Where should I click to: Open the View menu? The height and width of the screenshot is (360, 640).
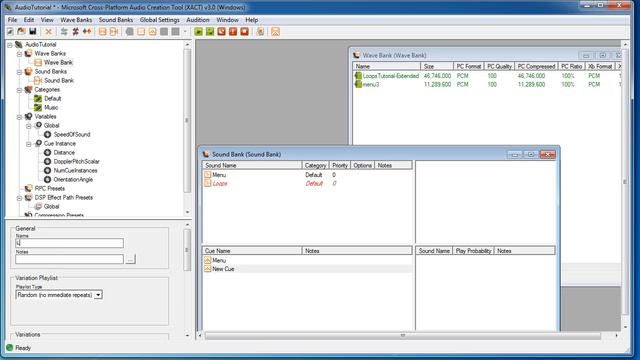tap(47, 20)
